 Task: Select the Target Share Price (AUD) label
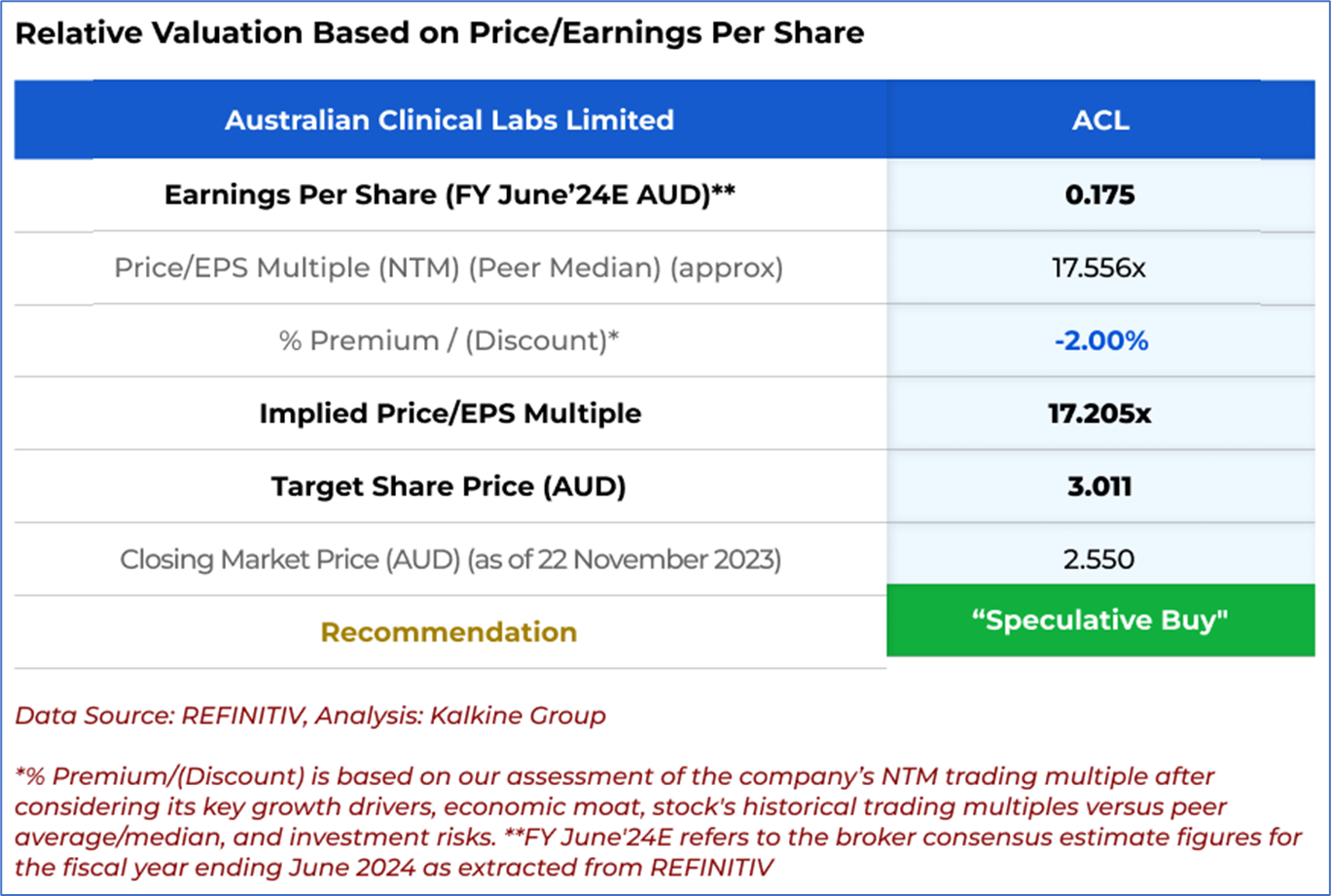click(x=449, y=486)
